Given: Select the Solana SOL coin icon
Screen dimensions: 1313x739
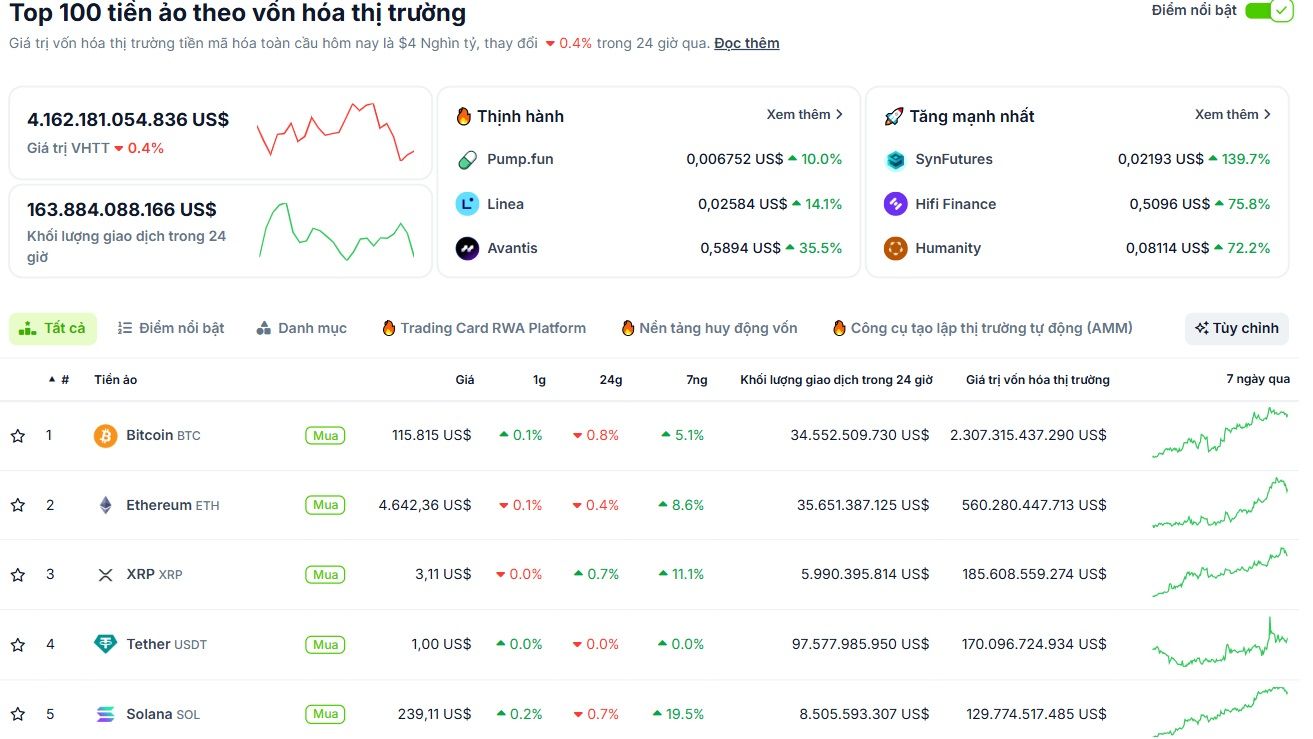Looking at the screenshot, I should click(105, 714).
